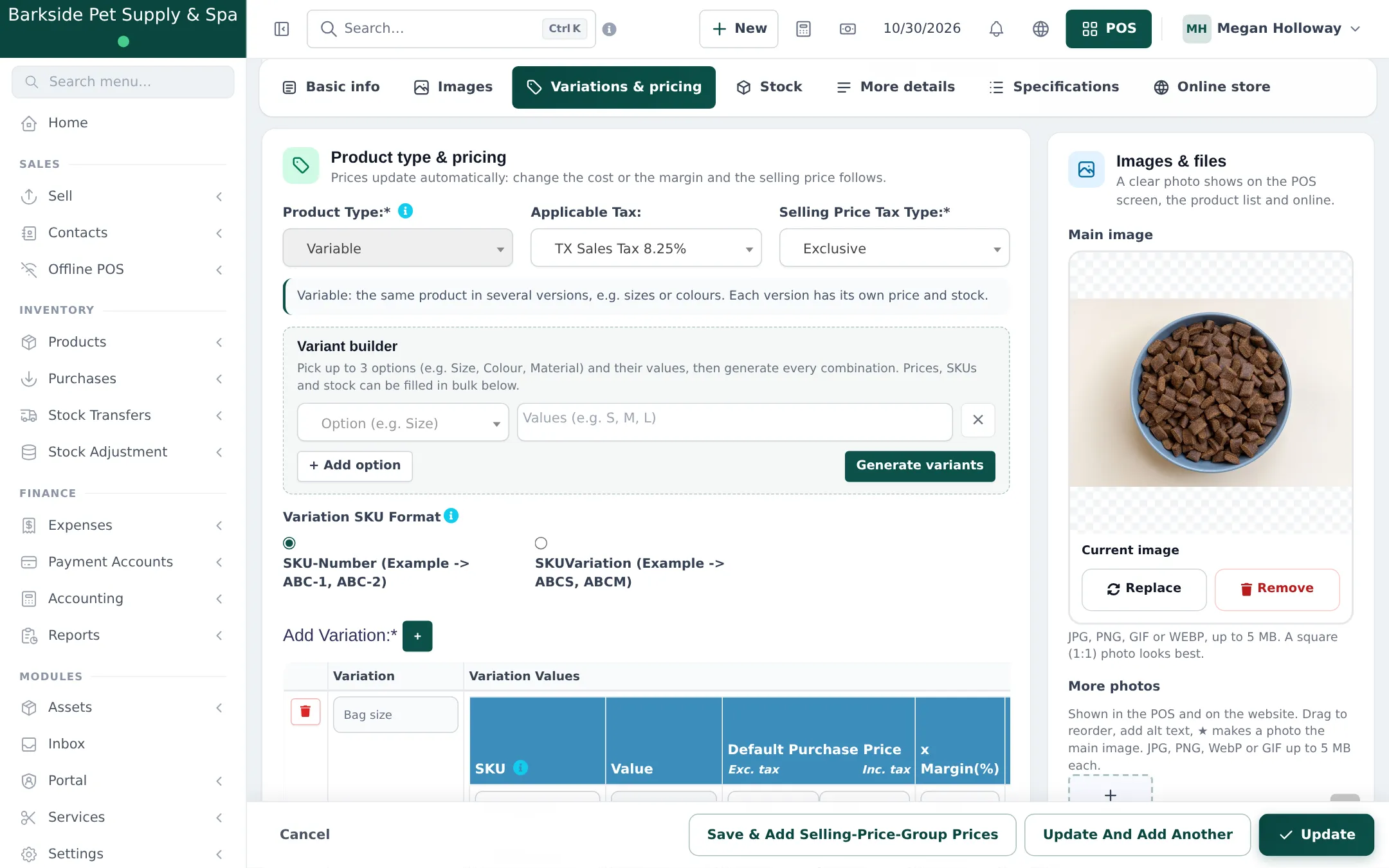Image resolution: width=1389 pixels, height=868 pixels.
Task: Open the Applicable Tax dropdown
Action: point(646,248)
